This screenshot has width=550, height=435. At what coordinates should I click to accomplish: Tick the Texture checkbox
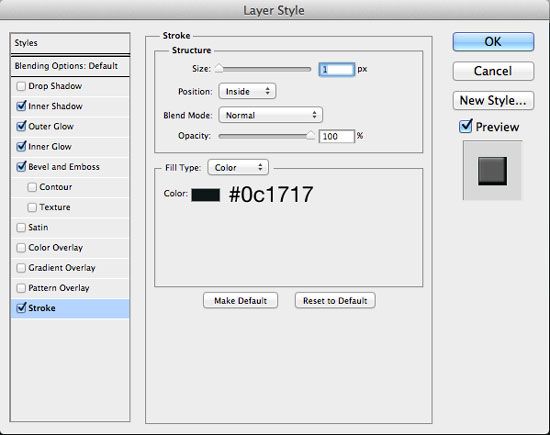point(32,207)
